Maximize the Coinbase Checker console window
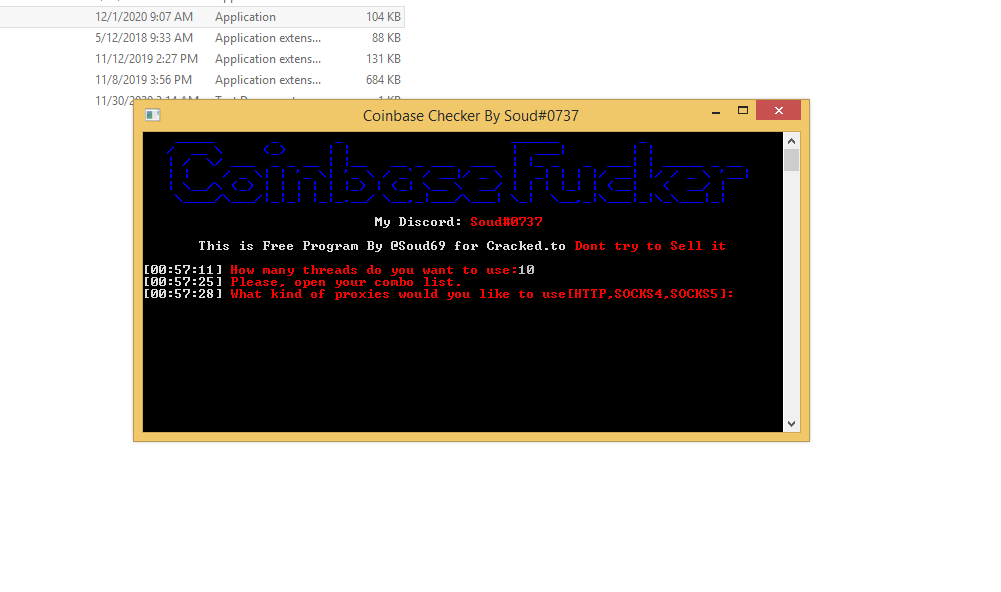The width and height of the screenshot is (1001, 592). click(743, 111)
